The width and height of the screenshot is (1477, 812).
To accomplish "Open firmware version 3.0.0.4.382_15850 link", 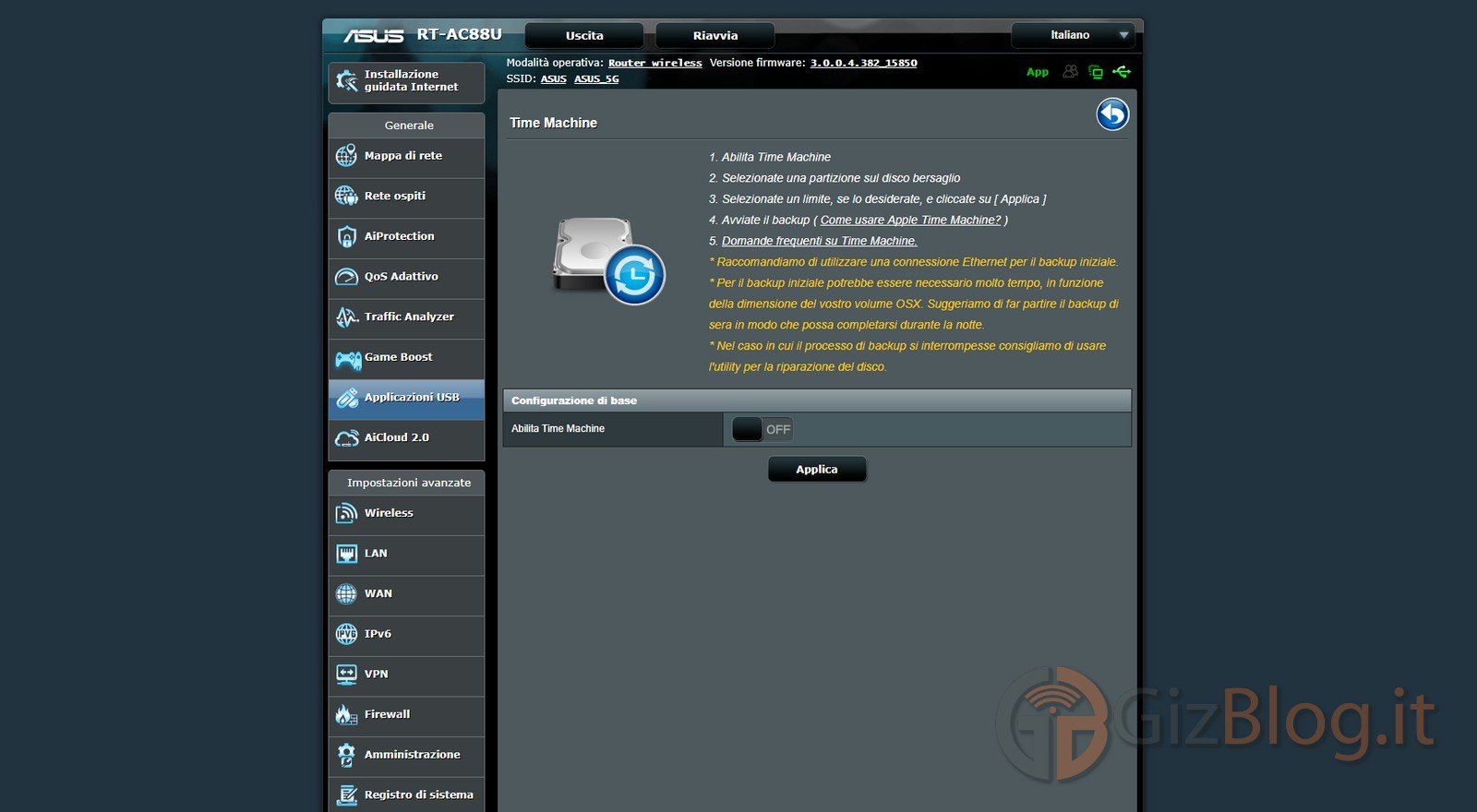I will [x=864, y=63].
